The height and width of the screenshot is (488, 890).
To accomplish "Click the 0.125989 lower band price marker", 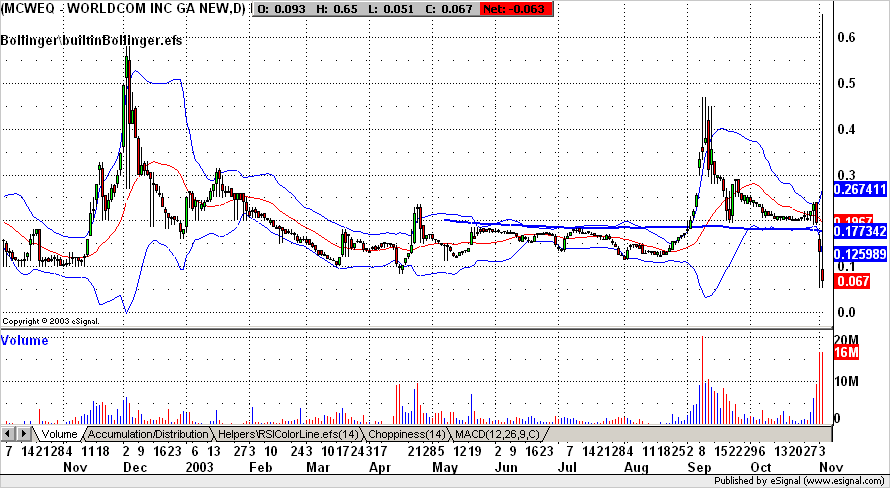I will (859, 253).
